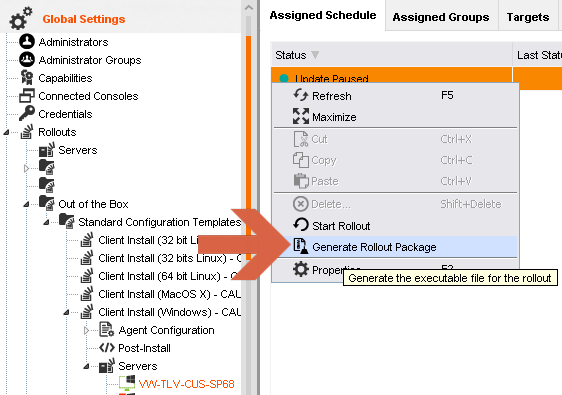
Task: Click the Credentials key icon
Action: [x=27, y=113]
